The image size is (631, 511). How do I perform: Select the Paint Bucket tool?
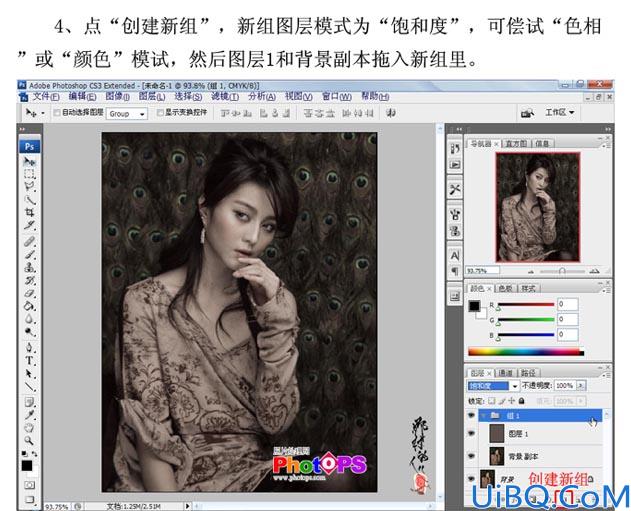(x=29, y=306)
